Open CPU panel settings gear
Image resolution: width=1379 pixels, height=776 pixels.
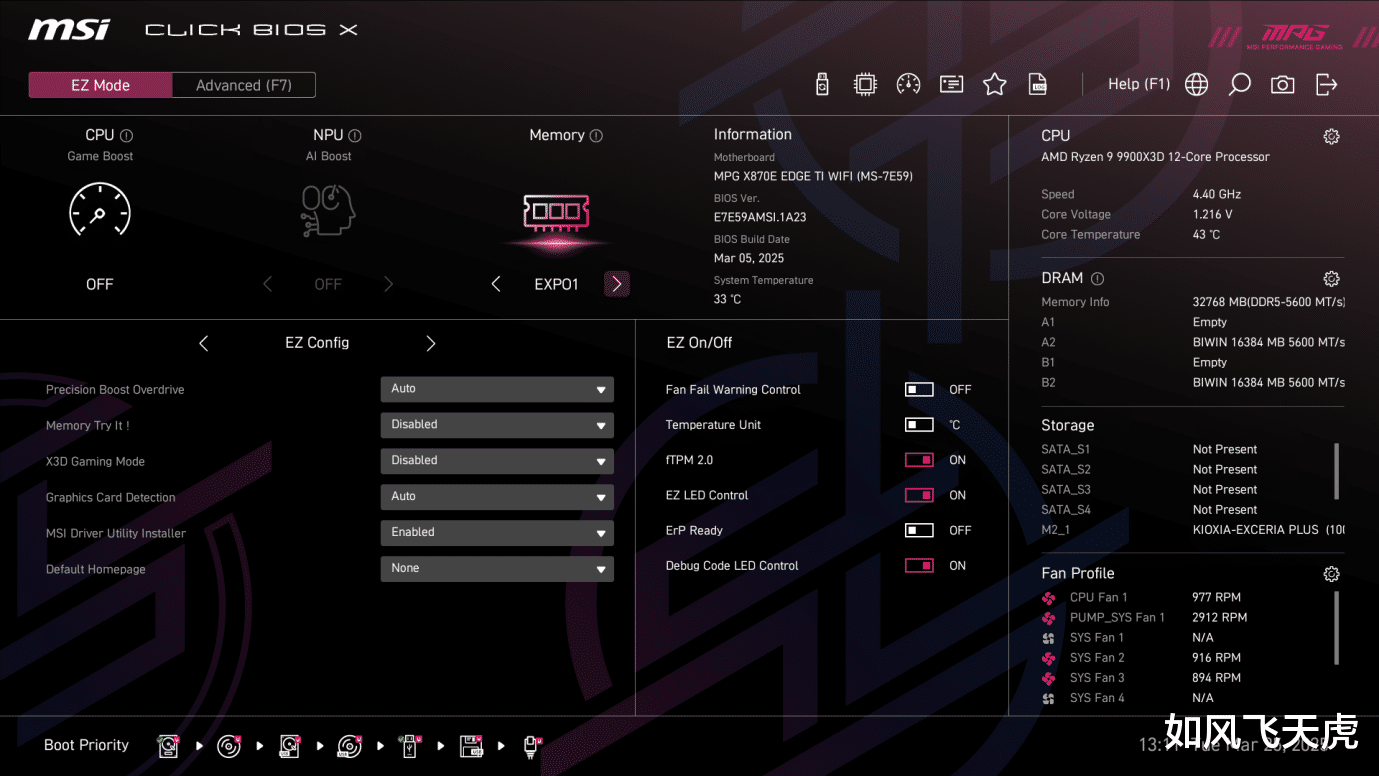point(1331,137)
